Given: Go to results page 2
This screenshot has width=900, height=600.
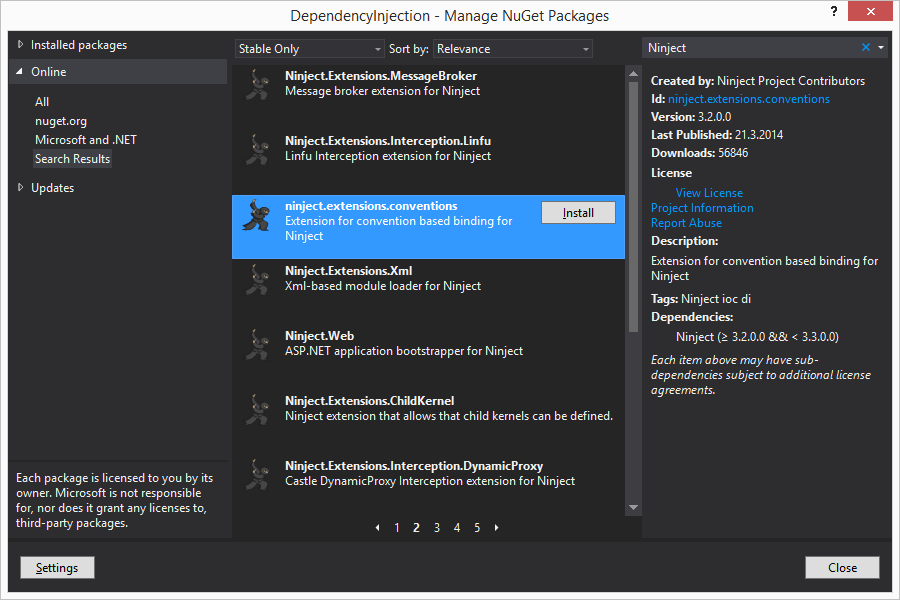Looking at the screenshot, I should [x=416, y=528].
